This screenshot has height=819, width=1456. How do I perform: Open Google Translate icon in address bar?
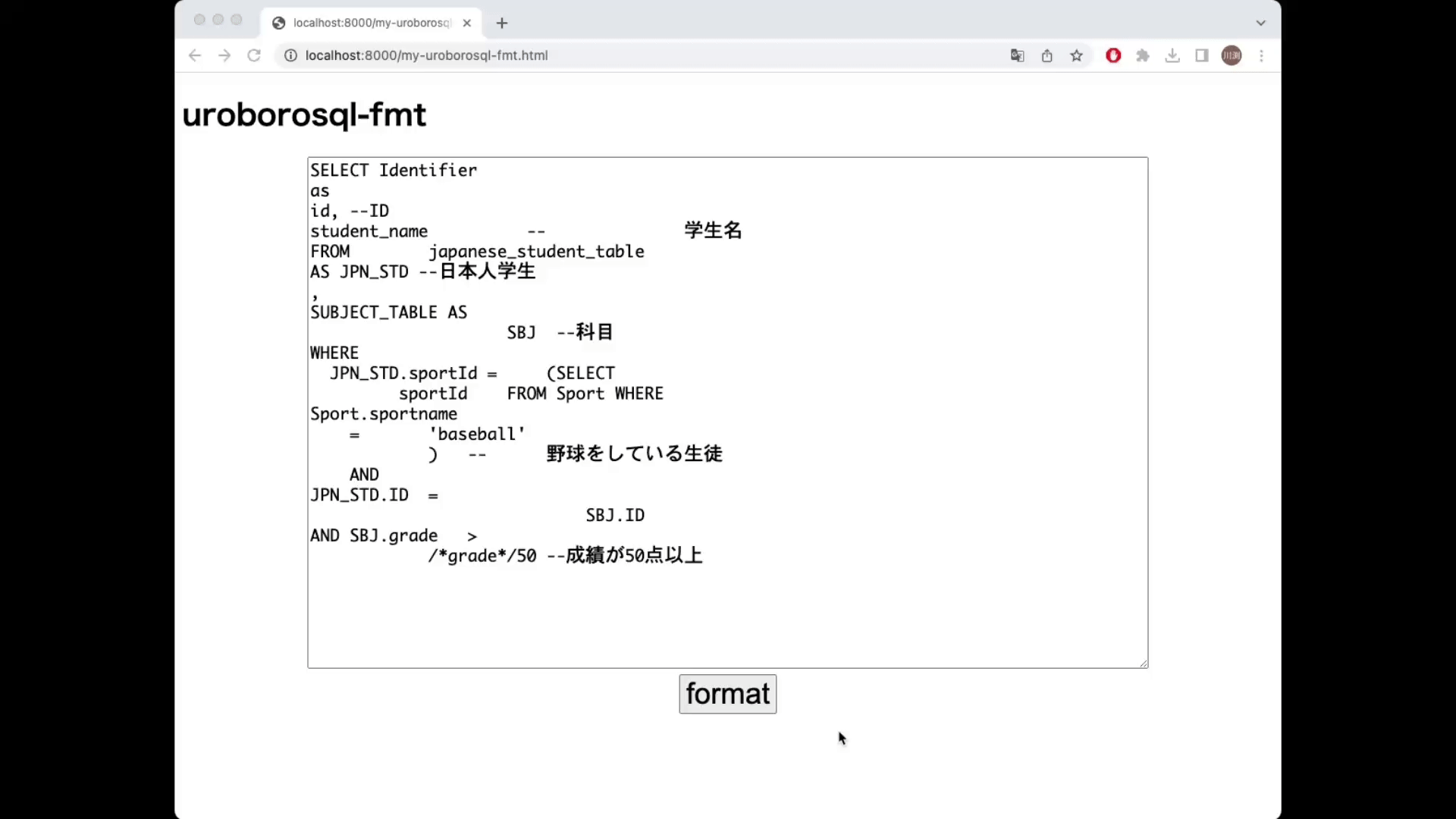1018,55
